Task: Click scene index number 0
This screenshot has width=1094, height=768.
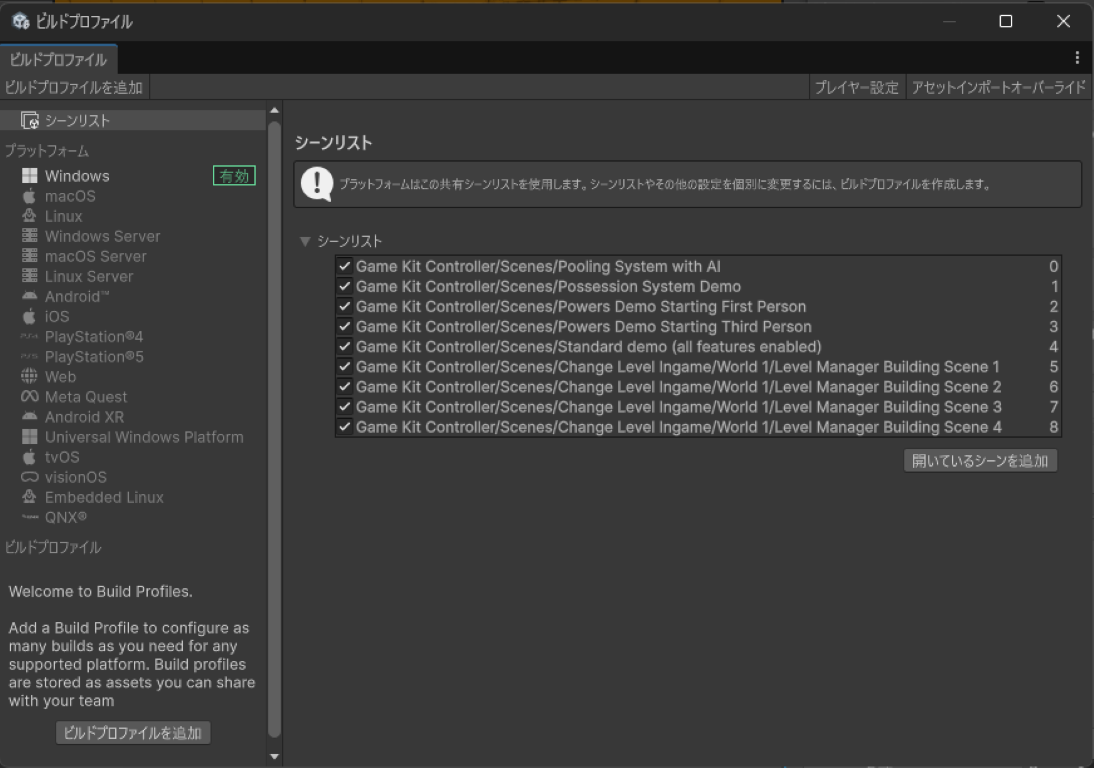Action: tap(1054, 266)
